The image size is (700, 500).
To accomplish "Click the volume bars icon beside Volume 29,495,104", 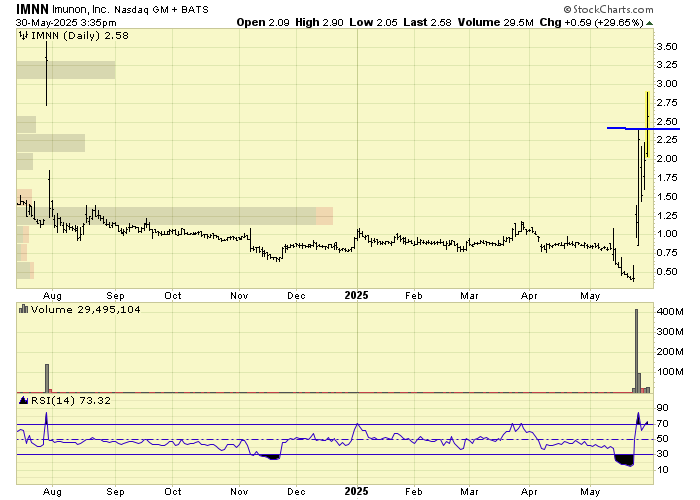I will (x=23, y=309).
